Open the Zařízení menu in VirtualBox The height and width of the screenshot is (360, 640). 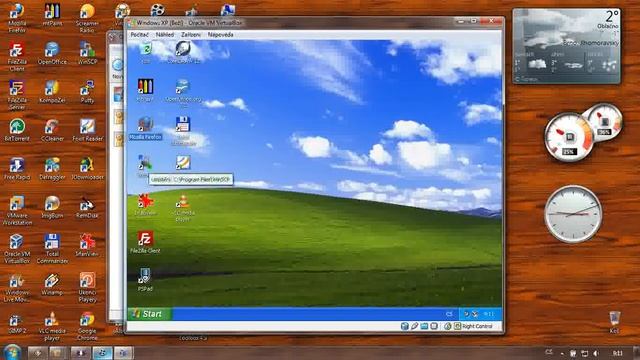191,35
